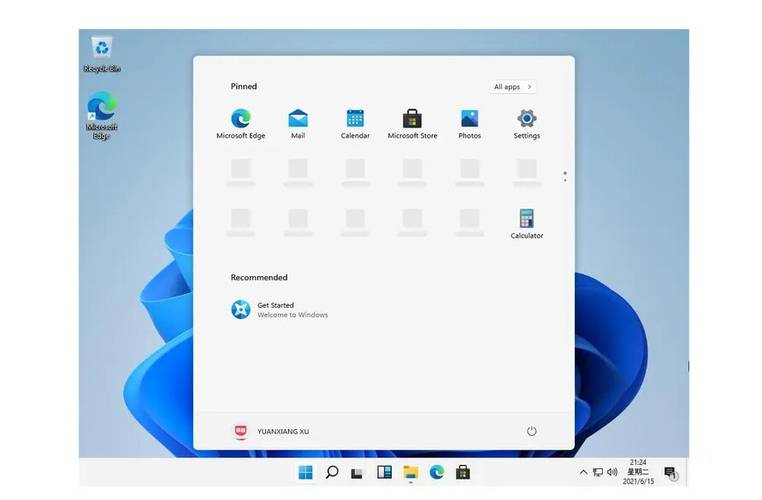Open the volume tray icon
The image size is (762, 500).
click(612, 472)
